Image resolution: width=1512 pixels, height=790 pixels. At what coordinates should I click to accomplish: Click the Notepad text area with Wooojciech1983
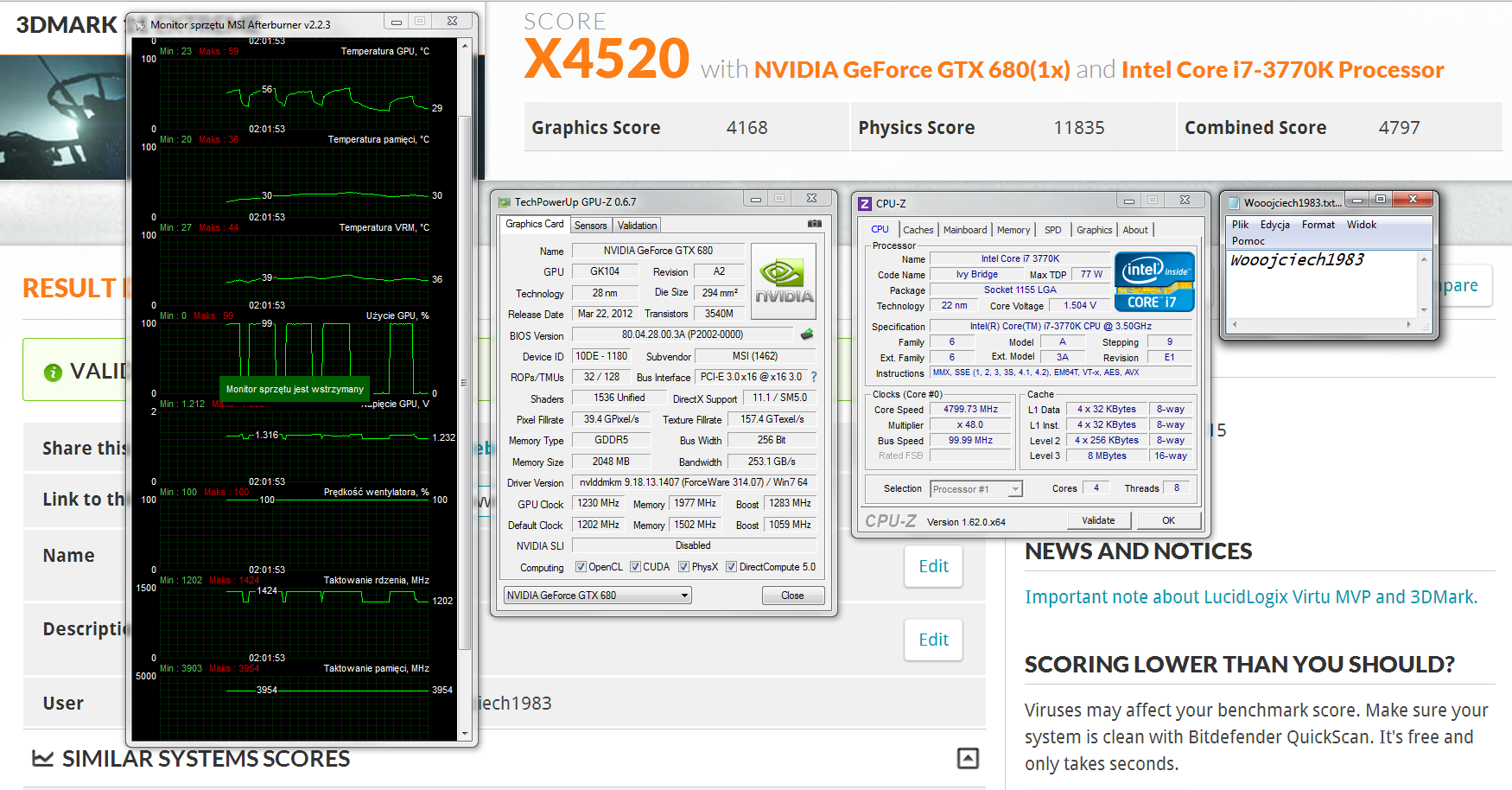(1323, 284)
